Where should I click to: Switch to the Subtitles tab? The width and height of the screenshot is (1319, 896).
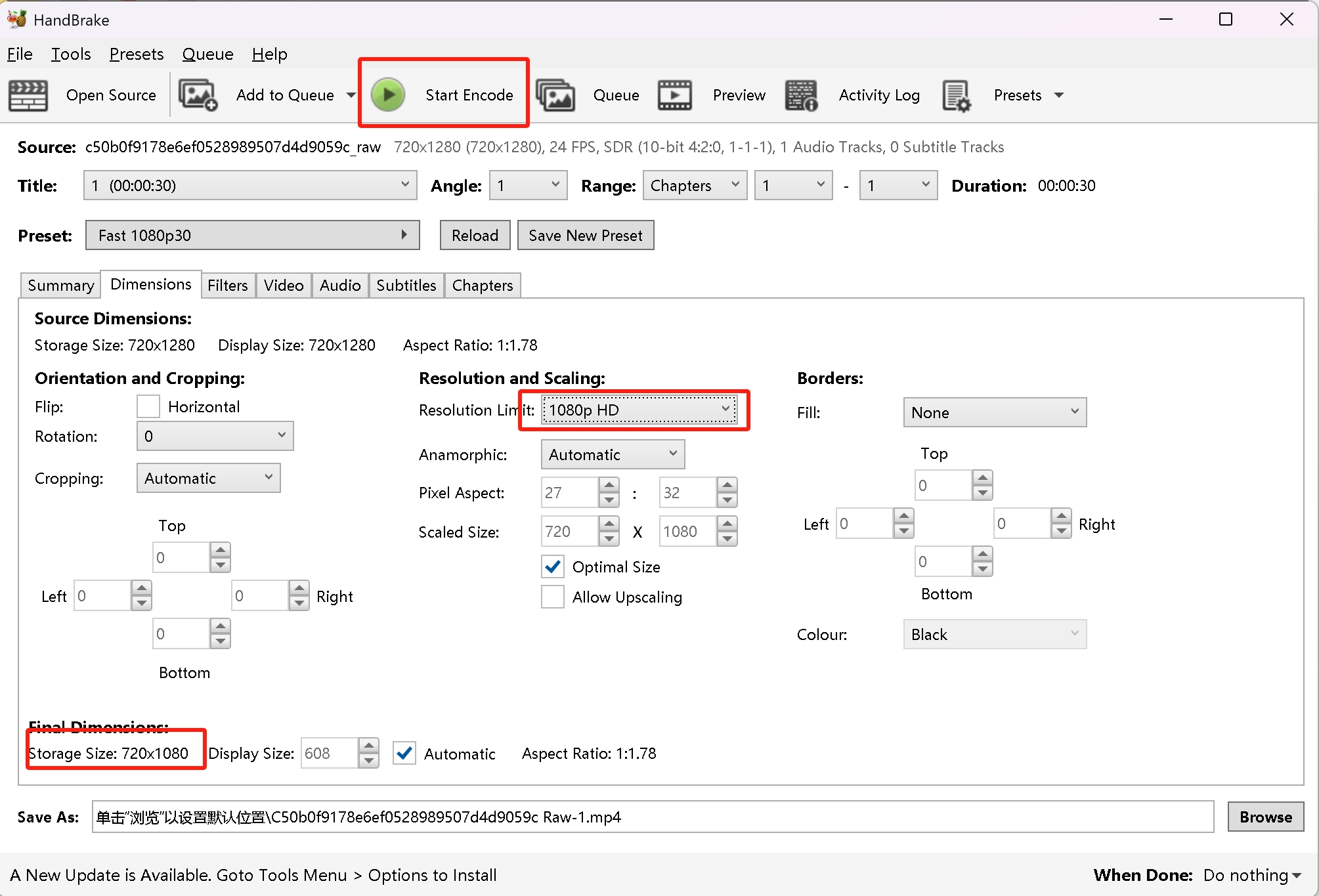click(x=406, y=286)
